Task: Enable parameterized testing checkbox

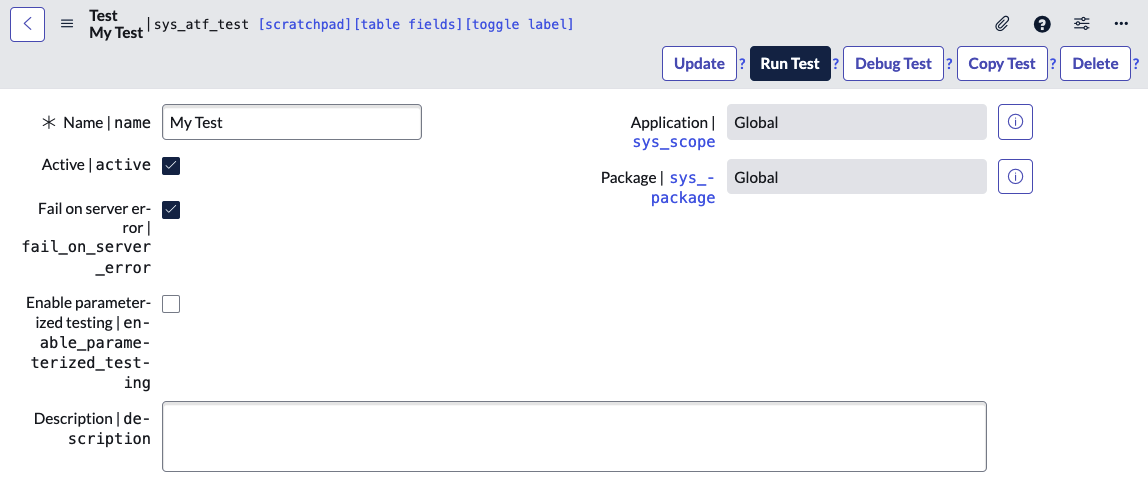Action: [x=171, y=304]
